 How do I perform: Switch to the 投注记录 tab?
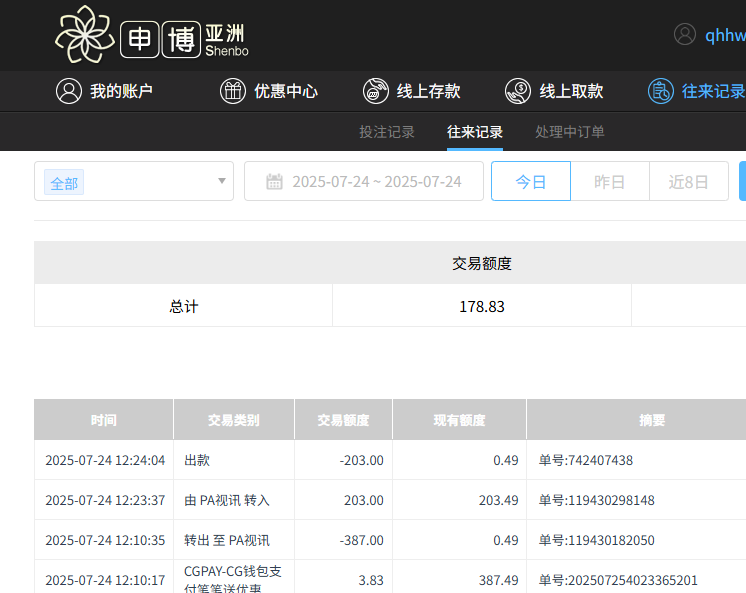(x=387, y=132)
